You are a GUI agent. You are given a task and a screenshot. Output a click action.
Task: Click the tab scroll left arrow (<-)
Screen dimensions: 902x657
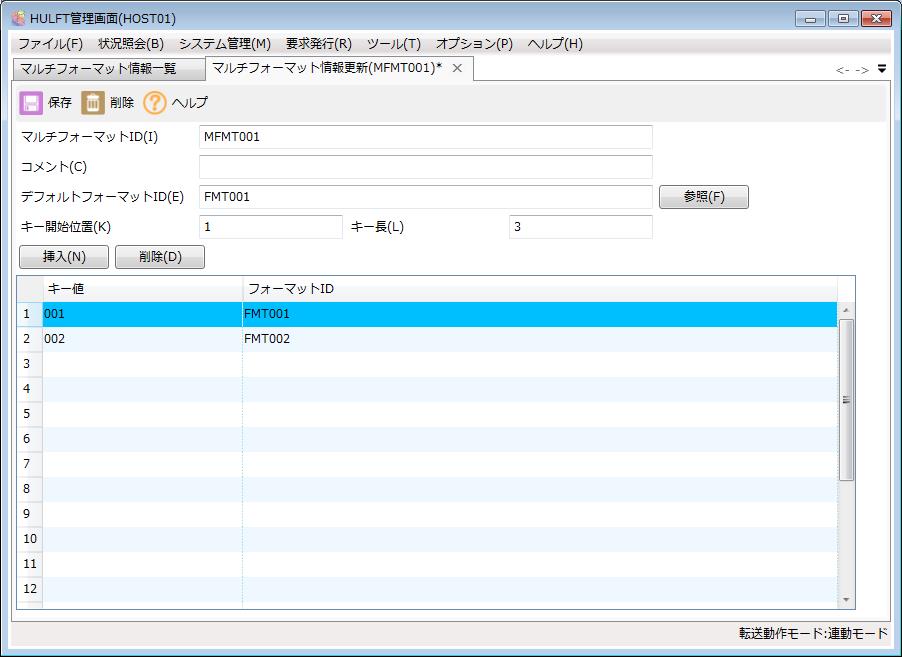coord(843,70)
